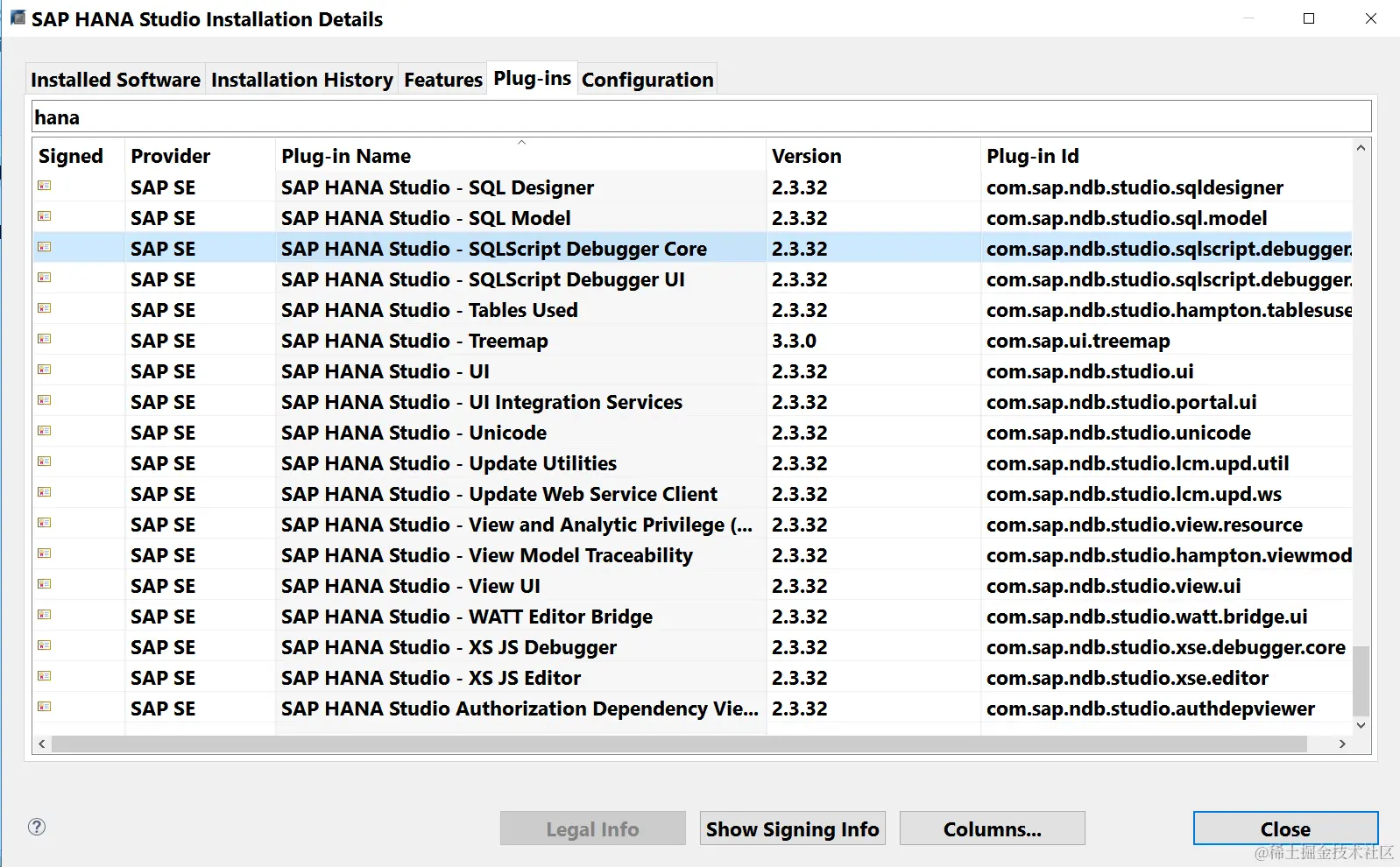Image resolution: width=1400 pixels, height=867 pixels.
Task: Open the Configuration tab
Action: (x=647, y=80)
